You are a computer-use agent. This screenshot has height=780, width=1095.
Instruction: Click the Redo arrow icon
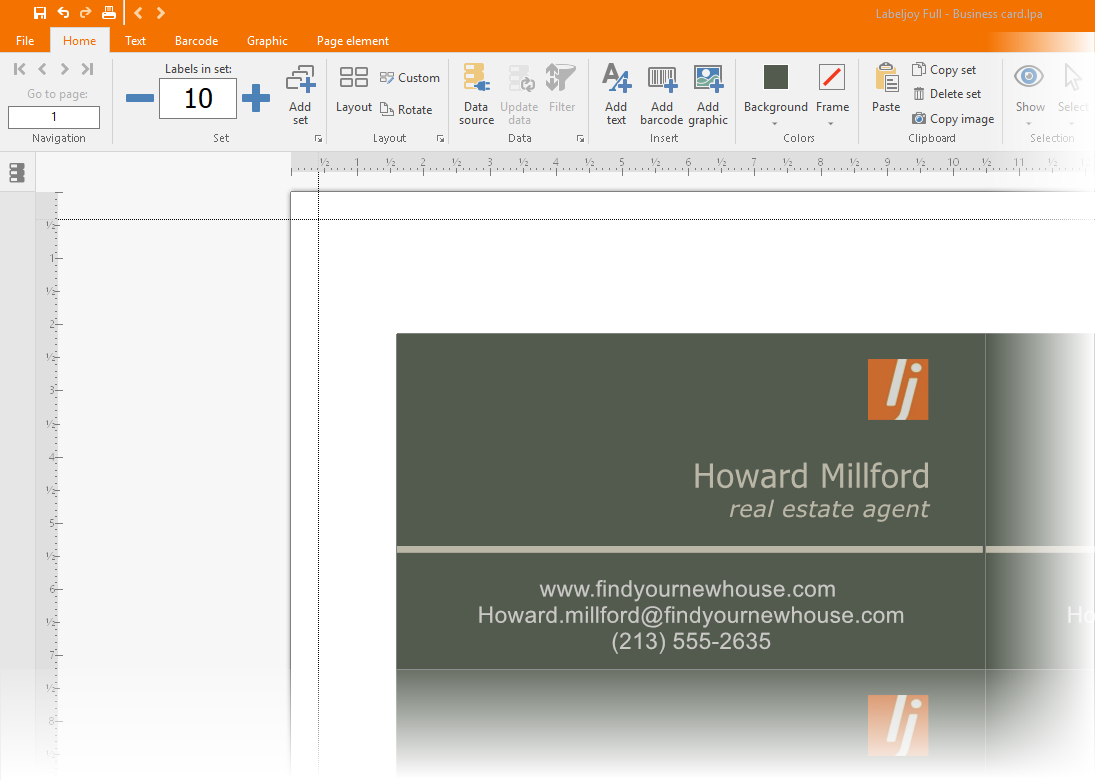pos(85,13)
